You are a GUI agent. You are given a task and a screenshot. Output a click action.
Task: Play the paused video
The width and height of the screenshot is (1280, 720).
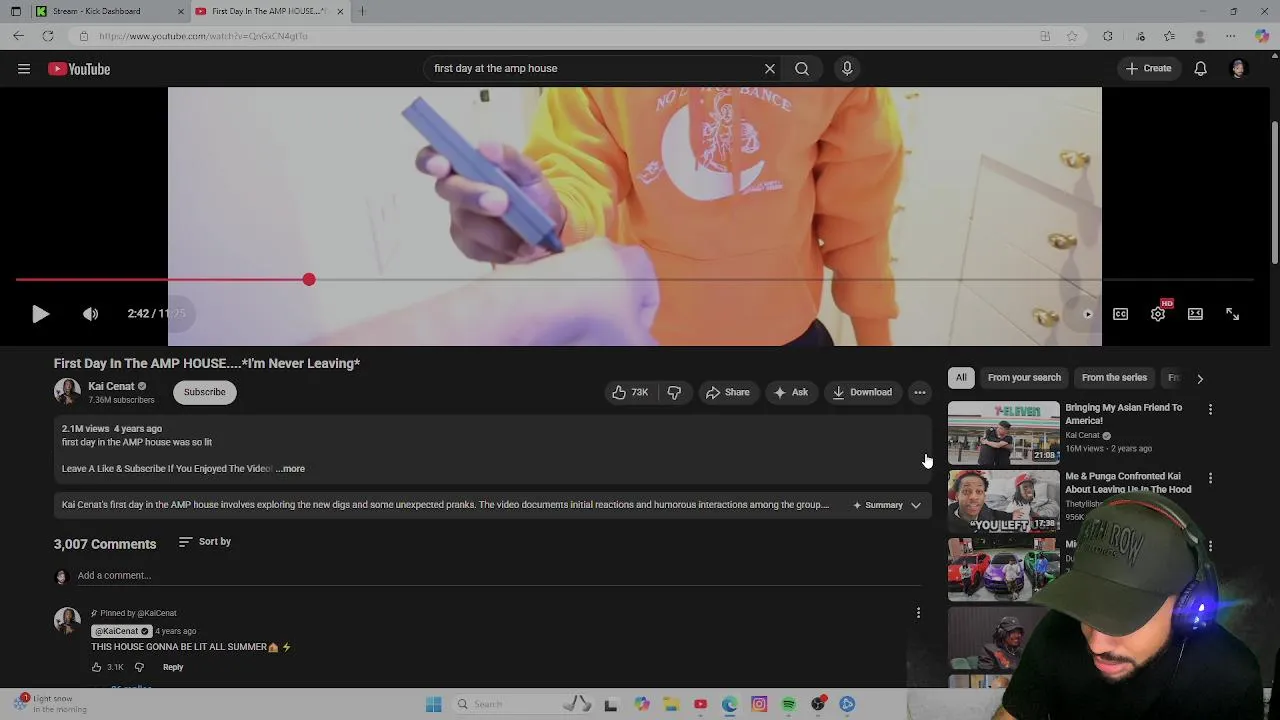[x=40, y=314]
